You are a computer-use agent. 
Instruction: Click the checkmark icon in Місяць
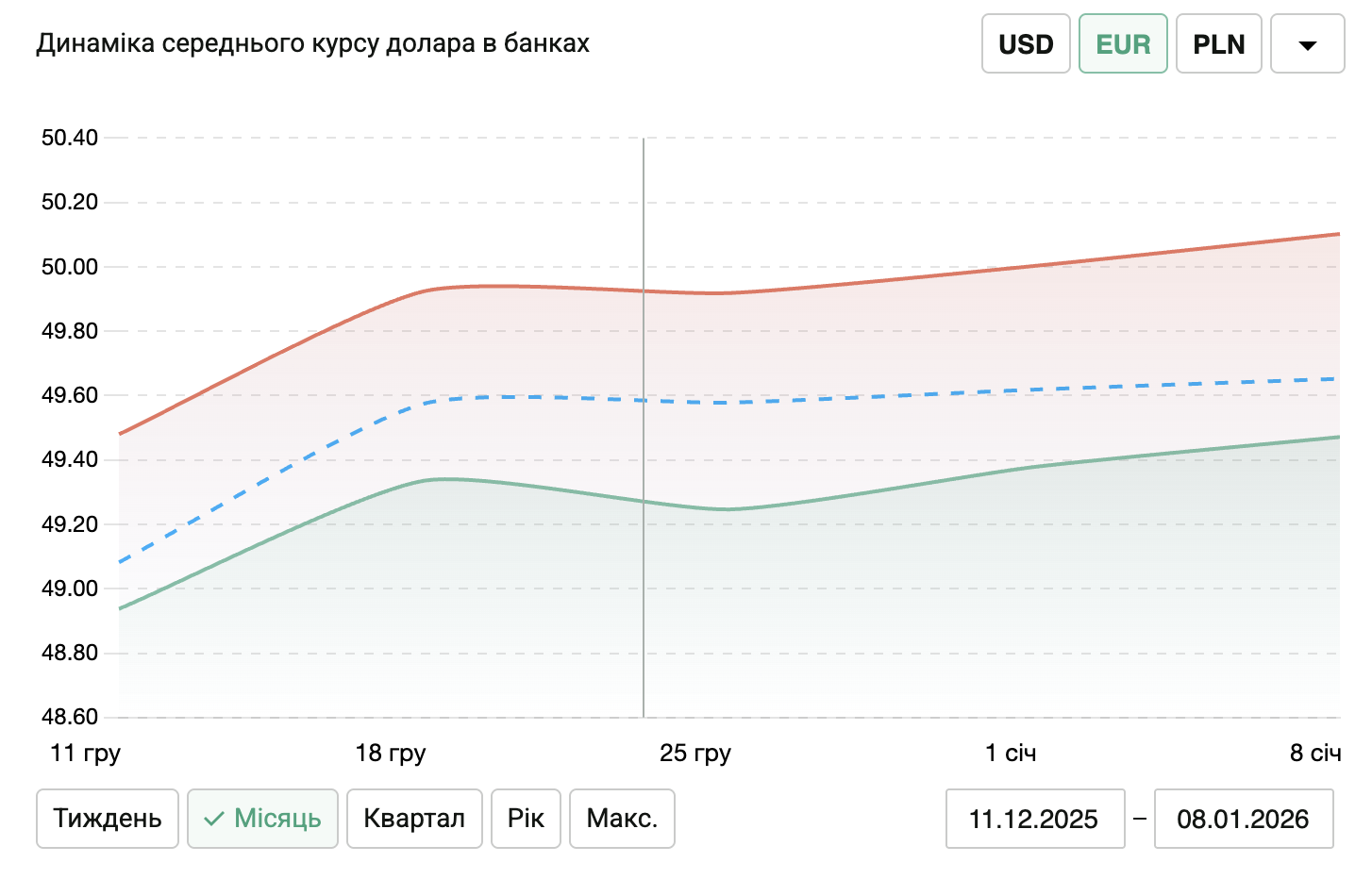214,819
